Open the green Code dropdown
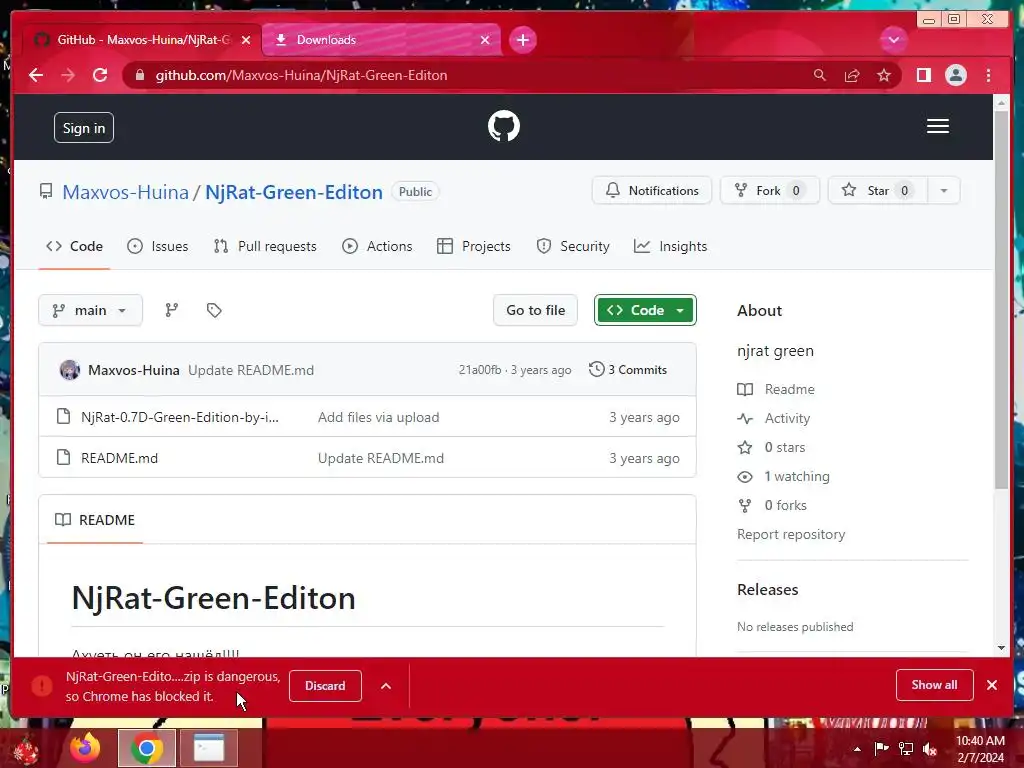The height and width of the screenshot is (768, 1024). (x=645, y=310)
